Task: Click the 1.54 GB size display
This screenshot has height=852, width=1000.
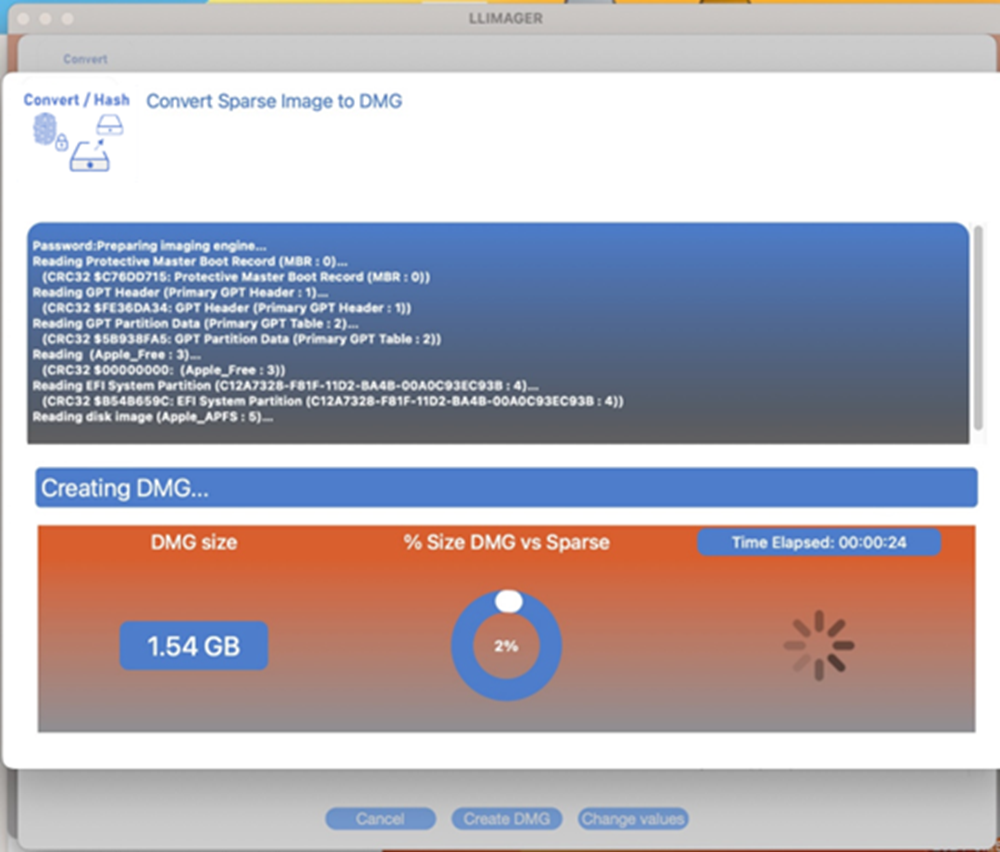Action: pos(192,645)
